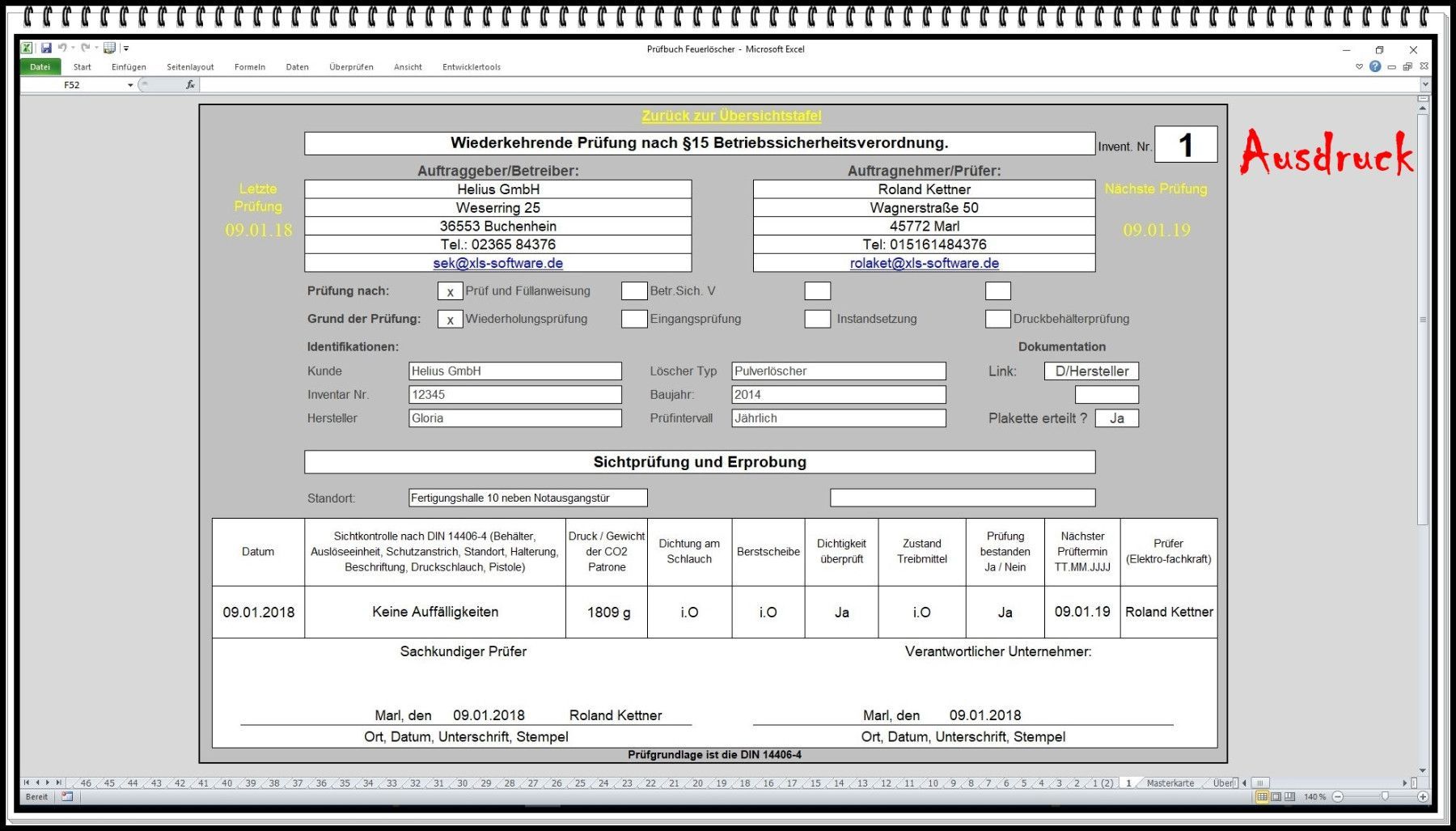Click the zoom out minus icon

pyautogui.click(x=1338, y=797)
